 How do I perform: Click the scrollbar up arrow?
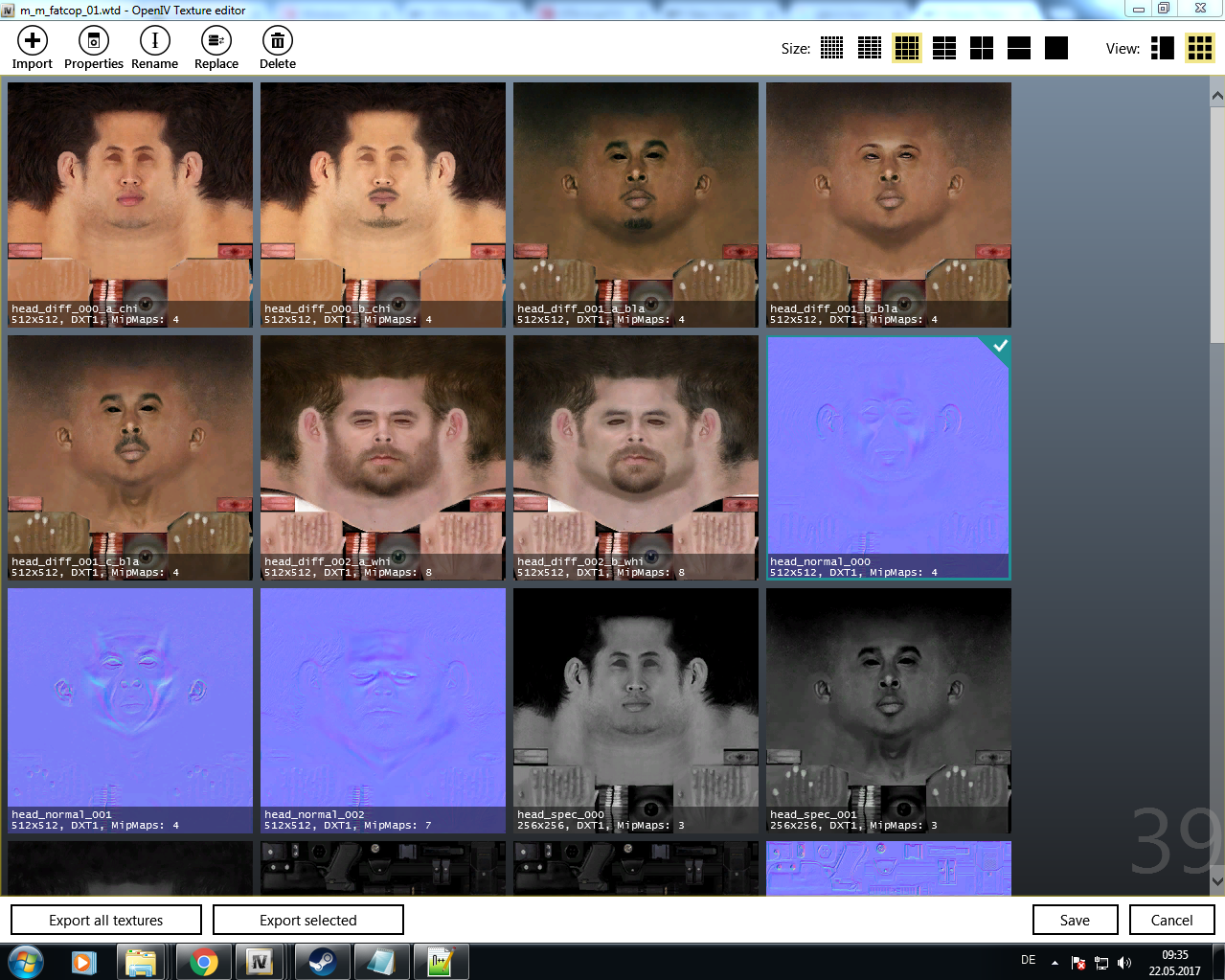coord(1217,96)
